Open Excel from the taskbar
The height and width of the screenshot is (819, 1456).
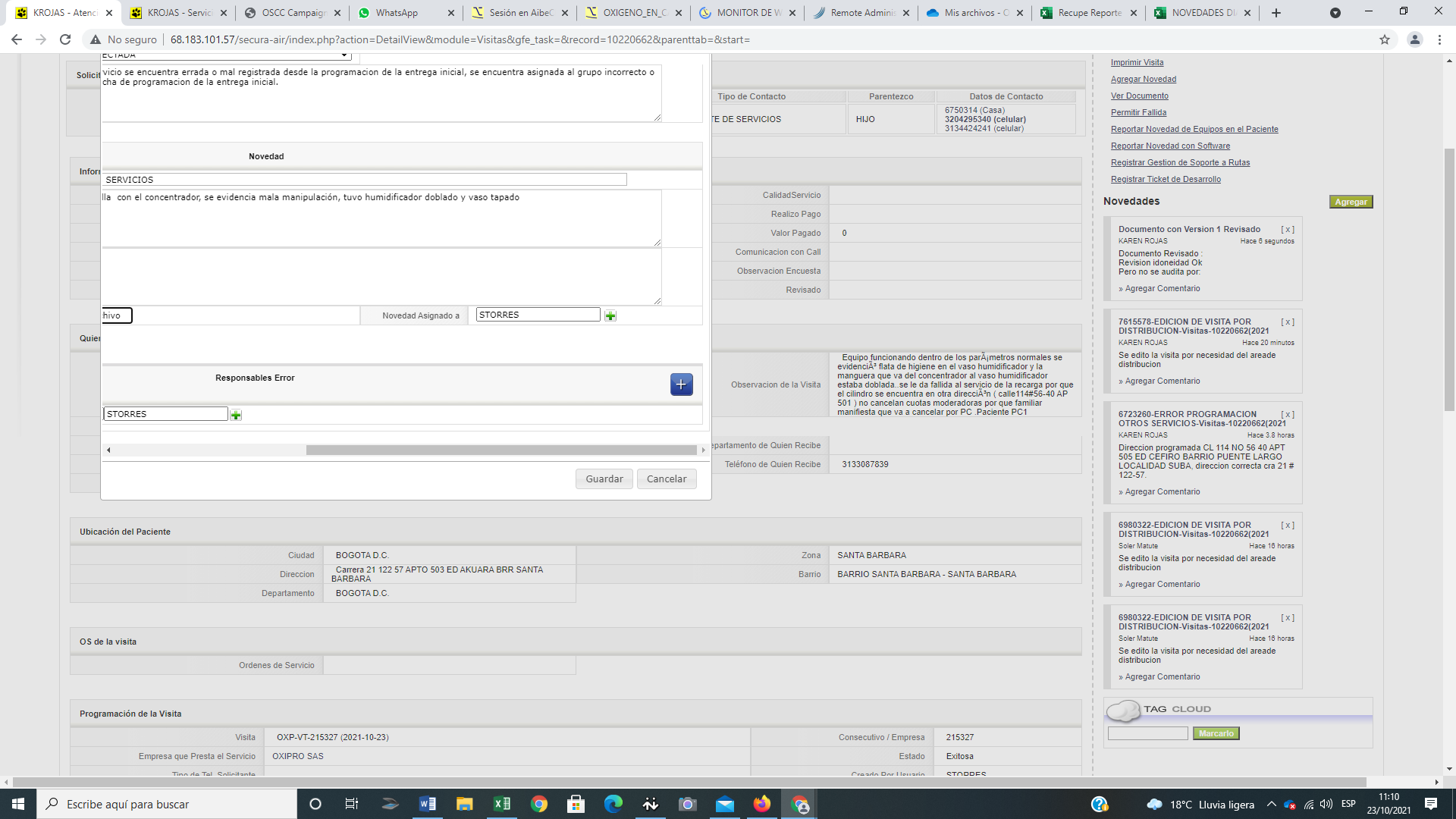502,804
